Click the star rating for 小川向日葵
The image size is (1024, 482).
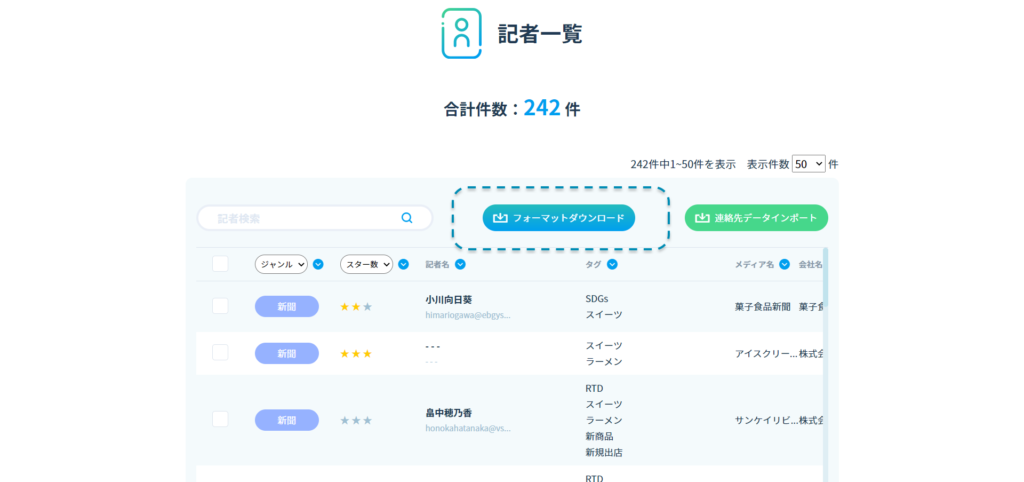coord(356,307)
